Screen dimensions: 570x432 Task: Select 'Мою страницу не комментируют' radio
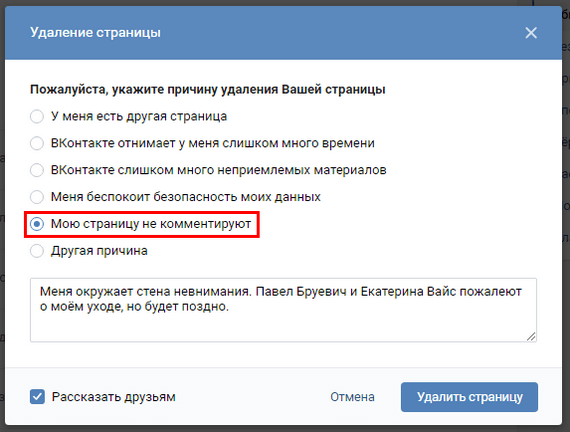37,224
